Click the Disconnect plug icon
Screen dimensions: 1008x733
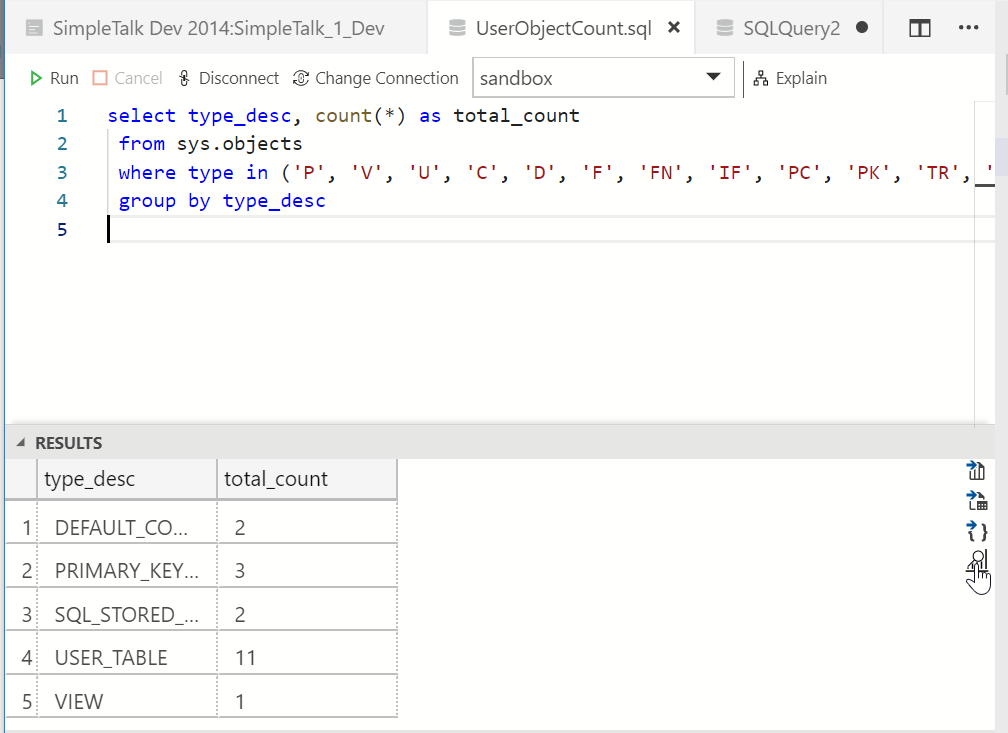coord(184,78)
